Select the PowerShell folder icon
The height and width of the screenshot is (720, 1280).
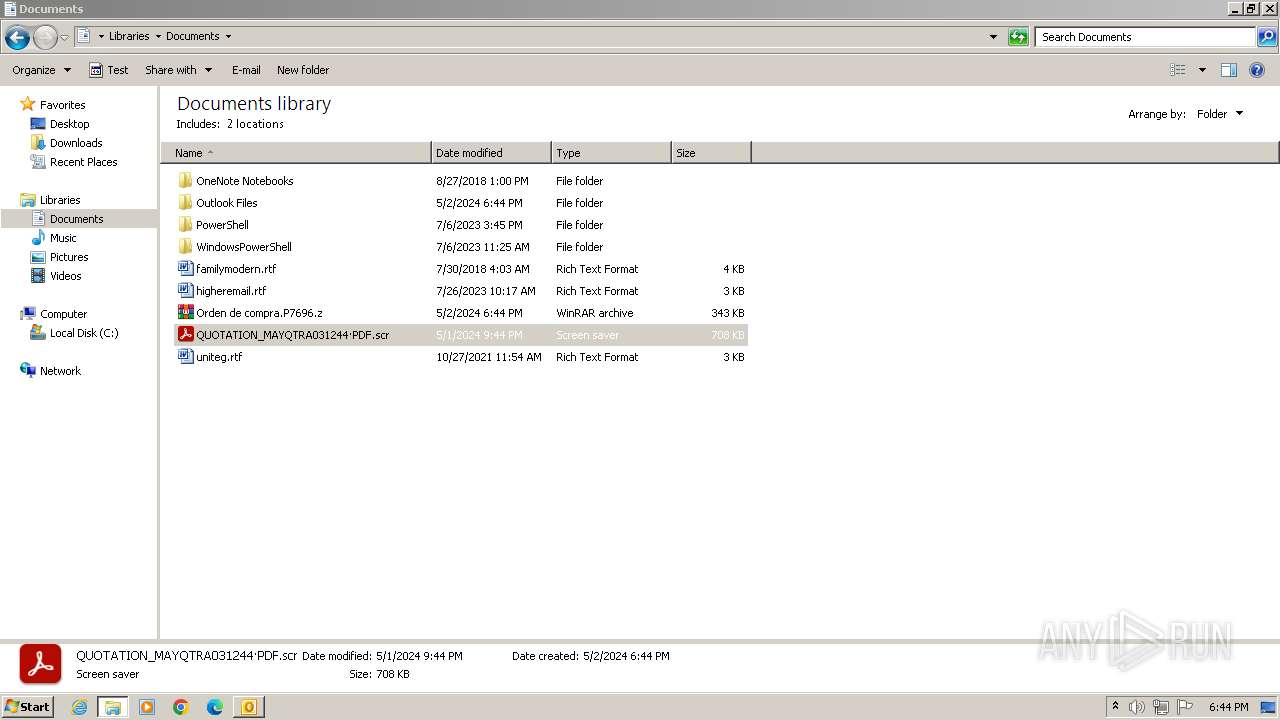(185, 225)
